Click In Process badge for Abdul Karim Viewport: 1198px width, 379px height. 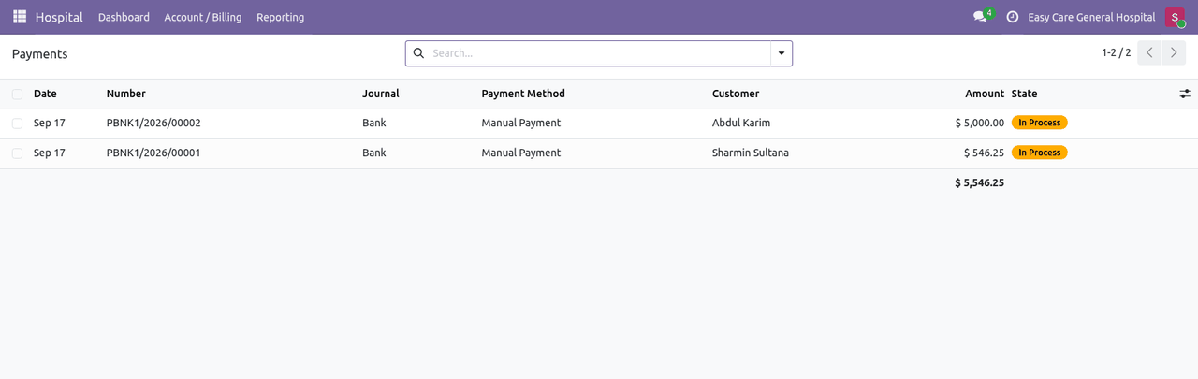click(x=1039, y=122)
